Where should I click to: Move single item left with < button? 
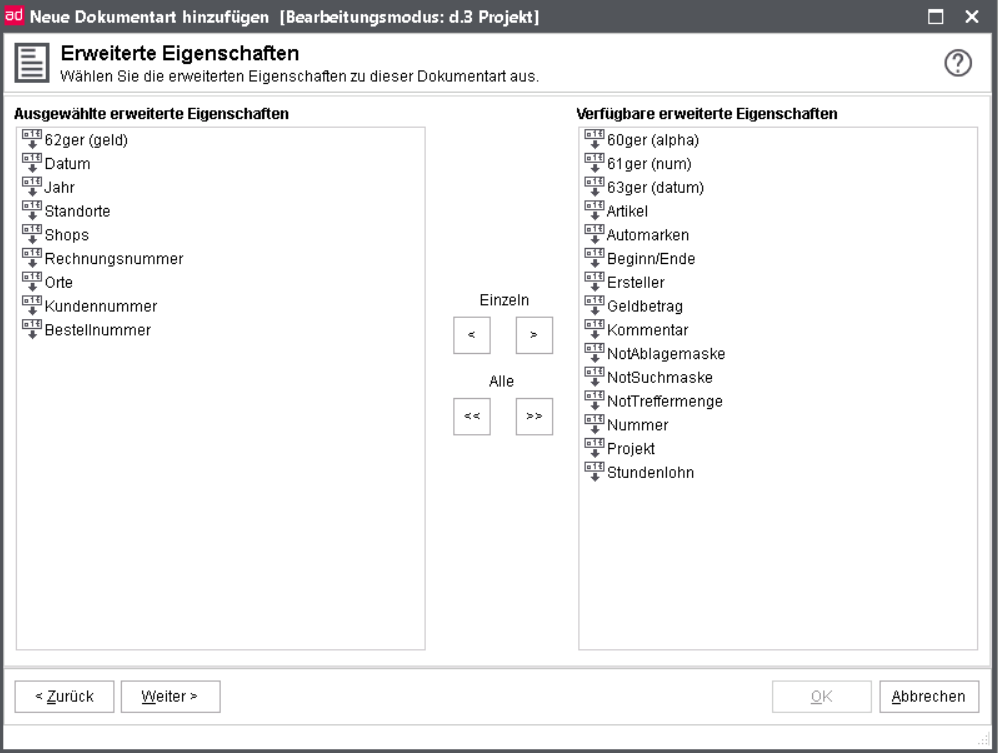coord(472,335)
